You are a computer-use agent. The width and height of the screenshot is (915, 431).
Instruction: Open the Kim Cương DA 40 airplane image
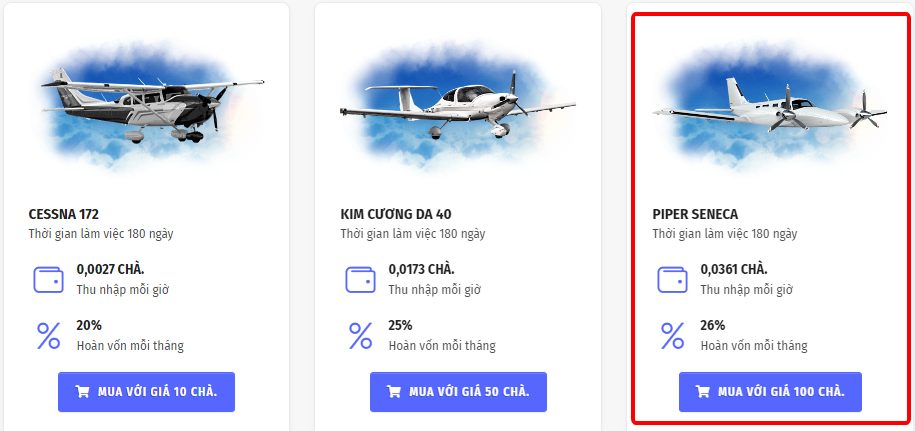coord(459,105)
